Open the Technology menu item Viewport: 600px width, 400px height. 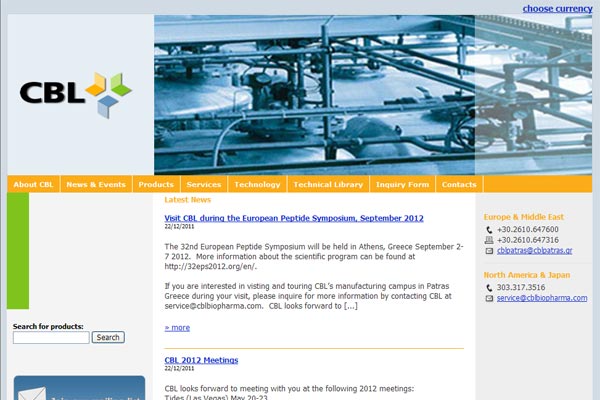click(257, 184)
